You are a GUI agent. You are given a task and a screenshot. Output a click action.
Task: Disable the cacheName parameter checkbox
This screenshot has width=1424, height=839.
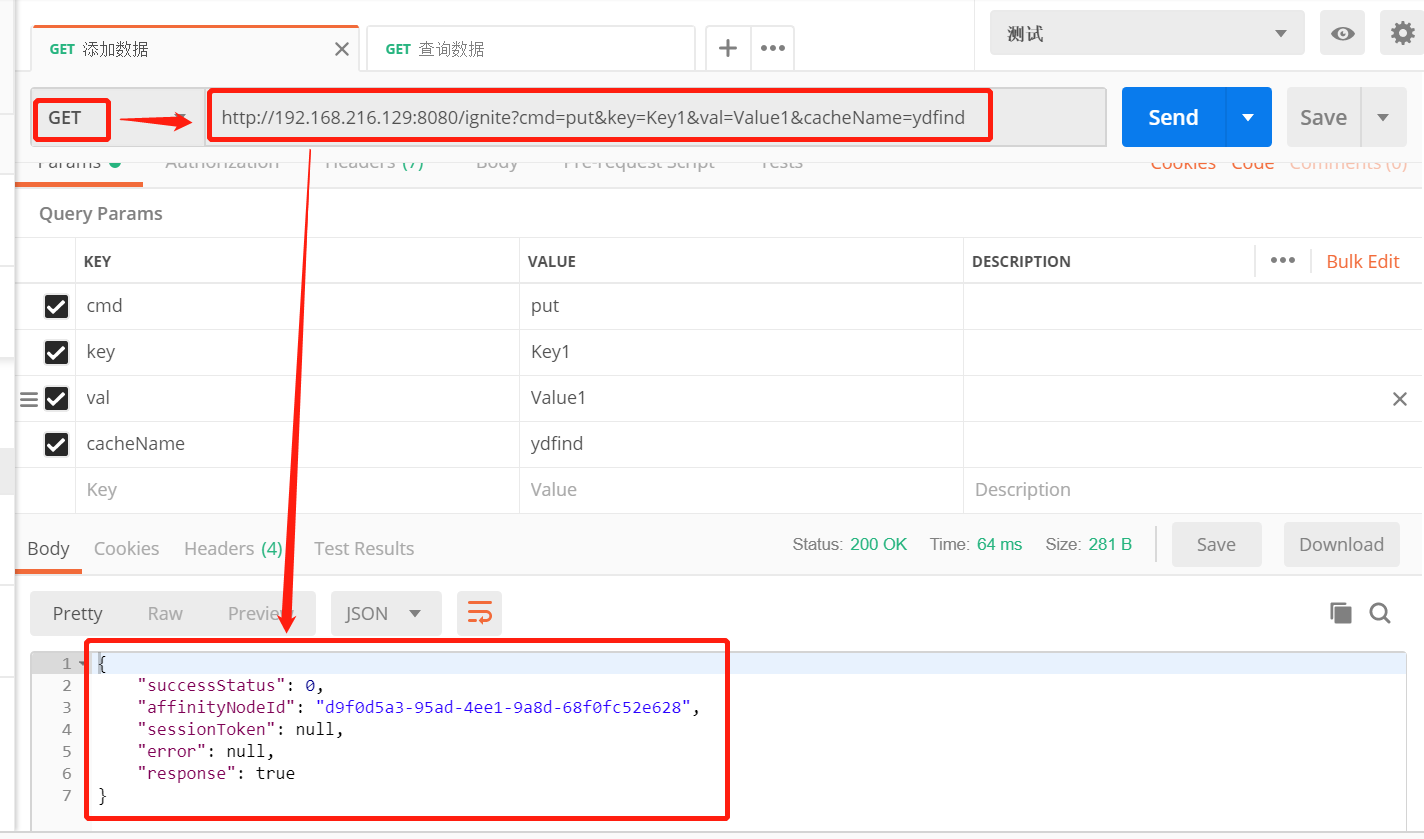coord(56,444)
